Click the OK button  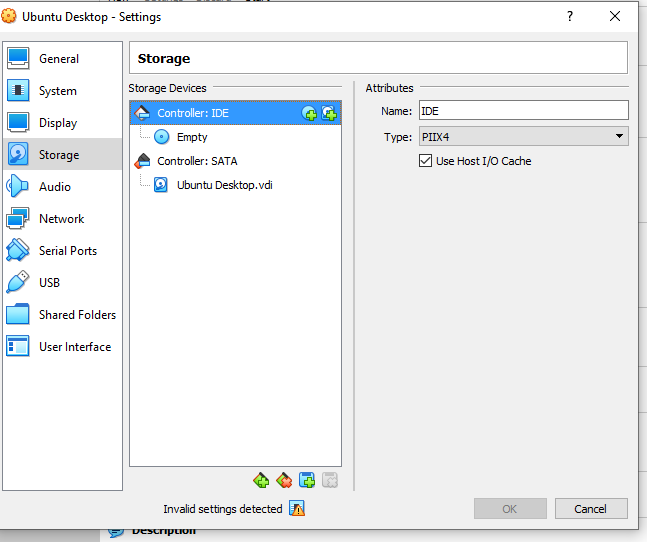510,509
